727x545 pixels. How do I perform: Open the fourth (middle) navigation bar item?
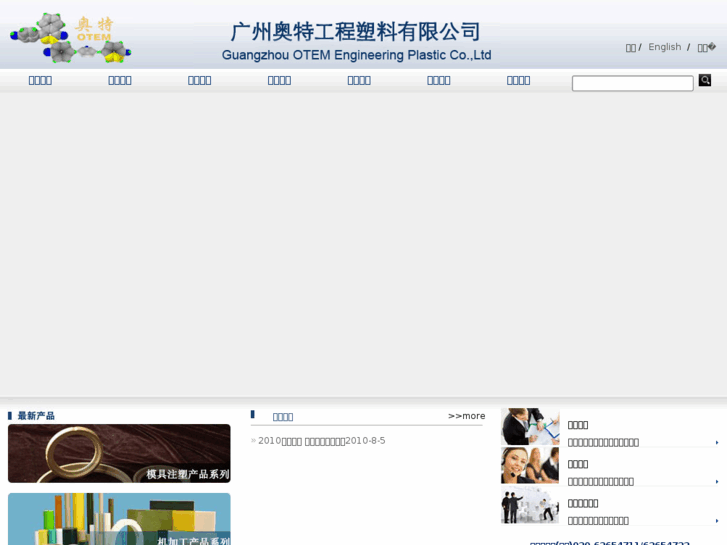(279, 81)
